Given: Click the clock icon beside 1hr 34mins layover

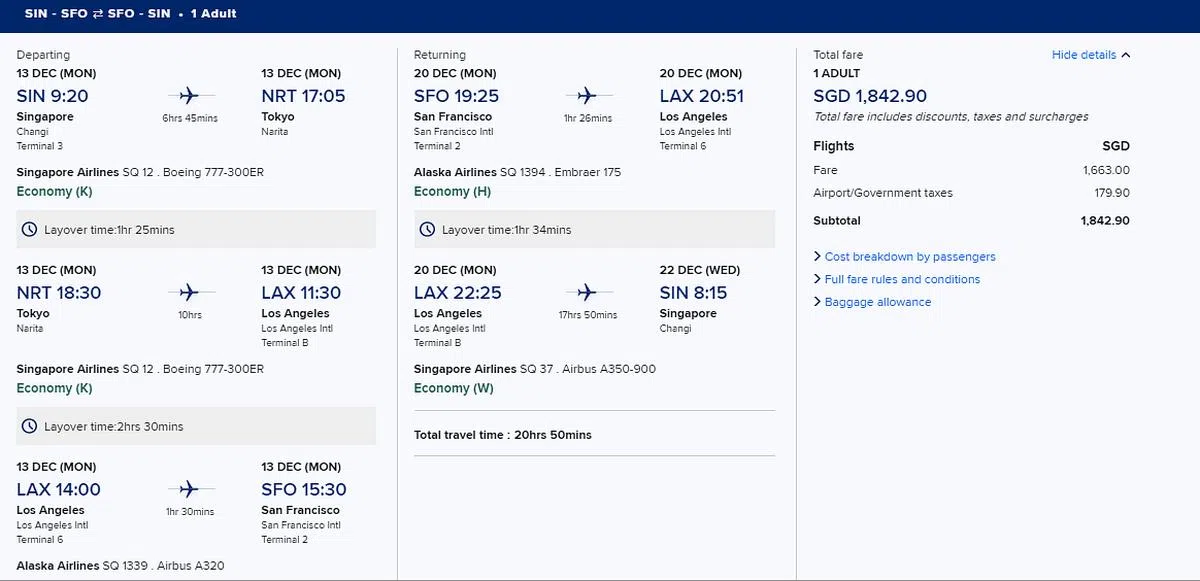Looking at the screenshot, I should [428, 230].
